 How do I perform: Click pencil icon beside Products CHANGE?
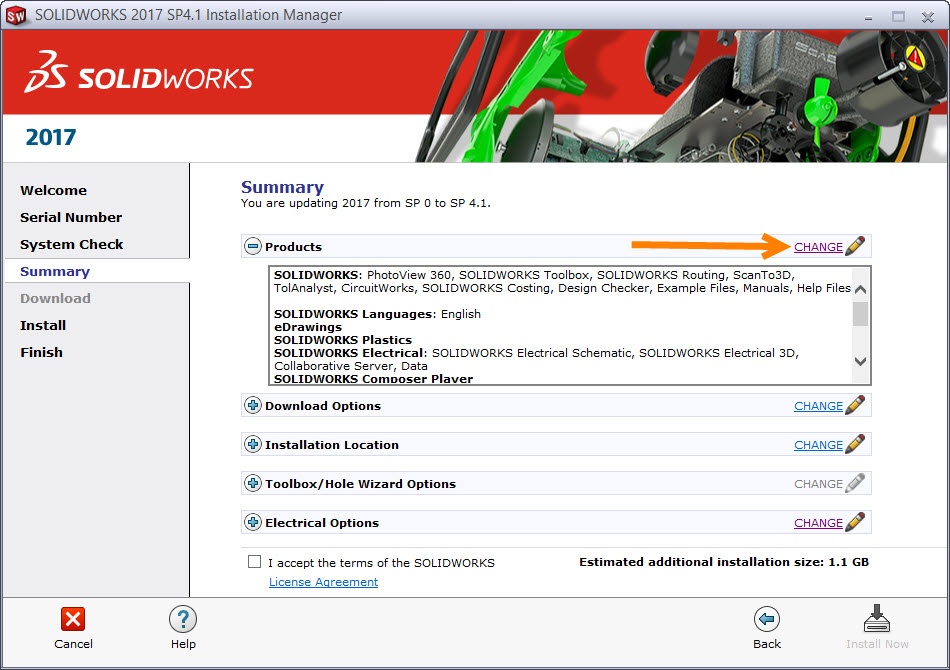coord(855,247)
